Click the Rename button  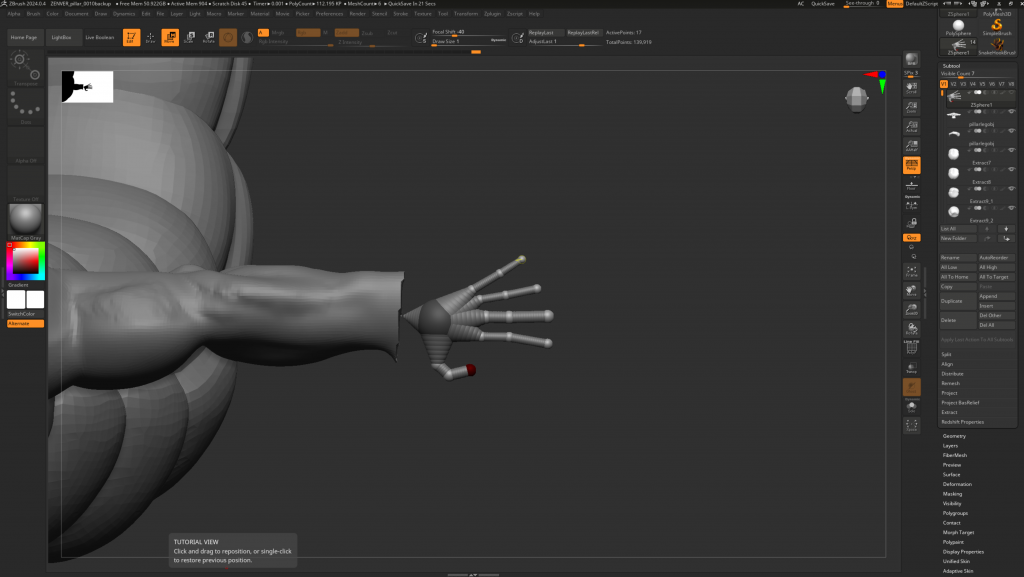pos(957,258)
